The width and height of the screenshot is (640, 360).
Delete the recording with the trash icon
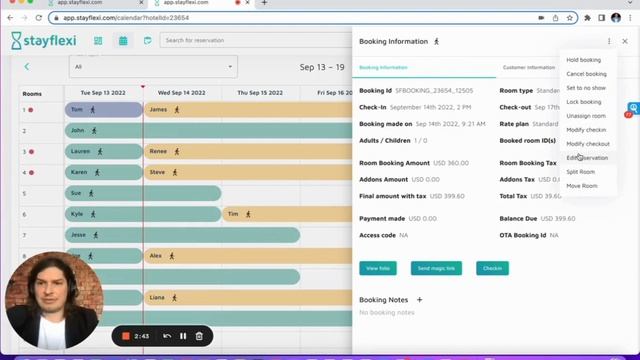point(199,336)
